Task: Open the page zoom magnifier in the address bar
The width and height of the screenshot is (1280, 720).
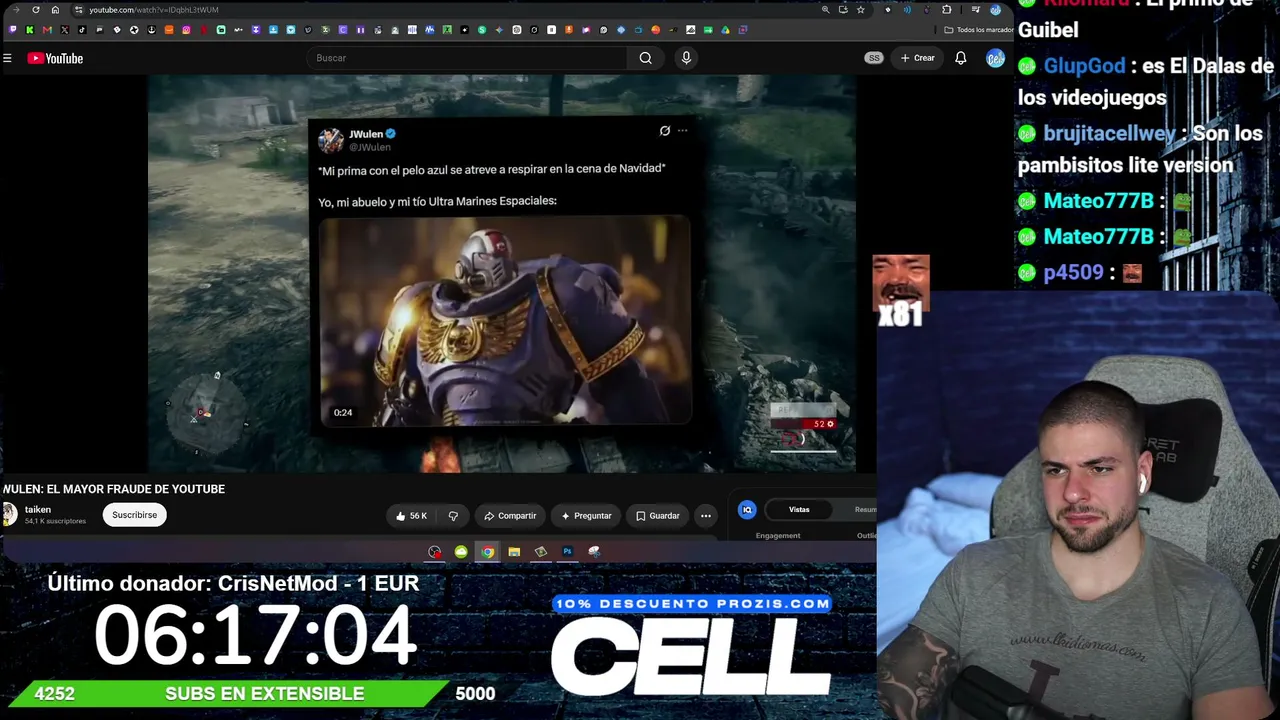Action: (x=825, y=10)
